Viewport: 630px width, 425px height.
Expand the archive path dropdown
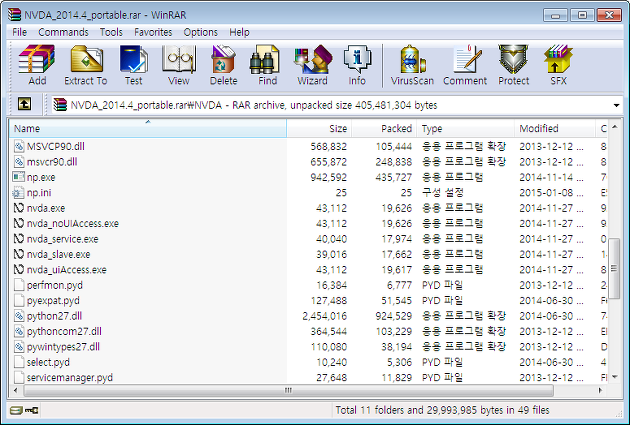(616, 105)
